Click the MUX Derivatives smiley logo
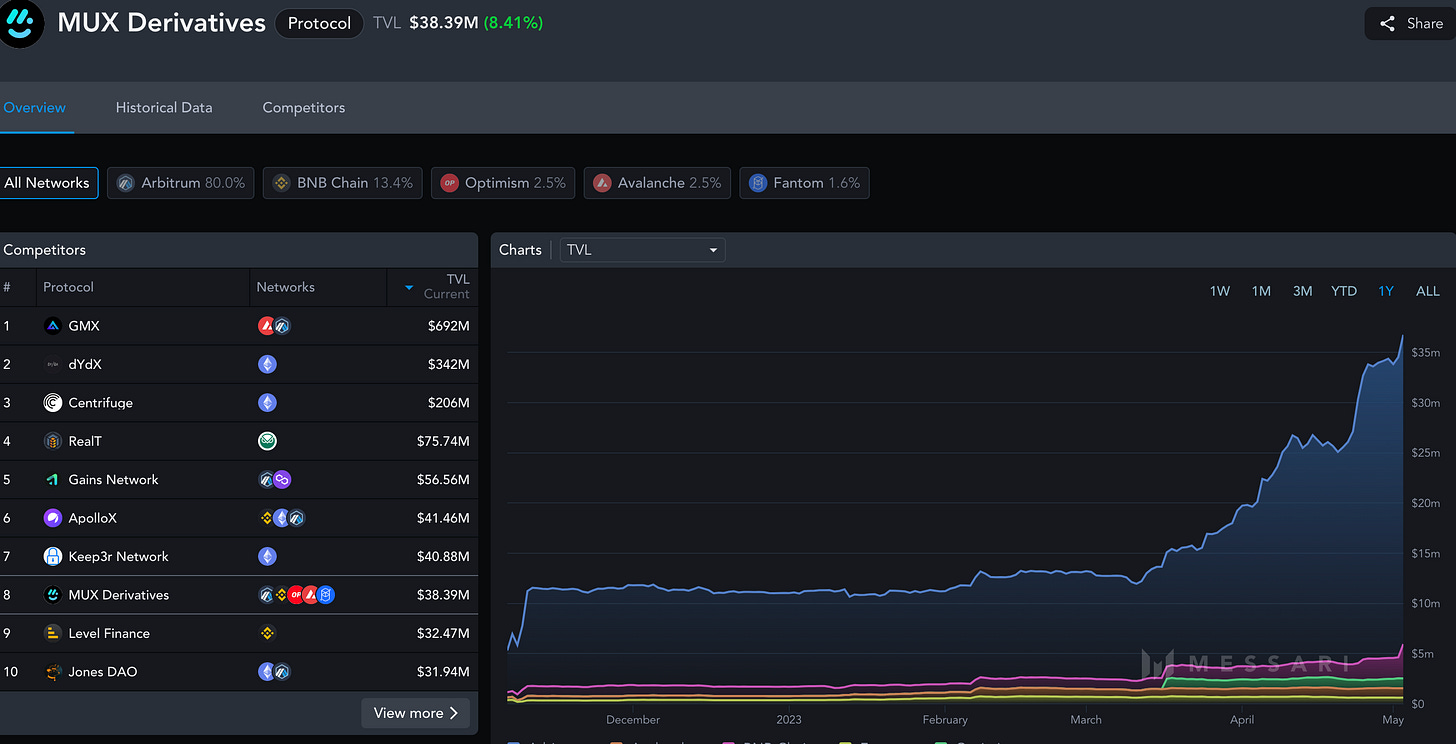 19,22
